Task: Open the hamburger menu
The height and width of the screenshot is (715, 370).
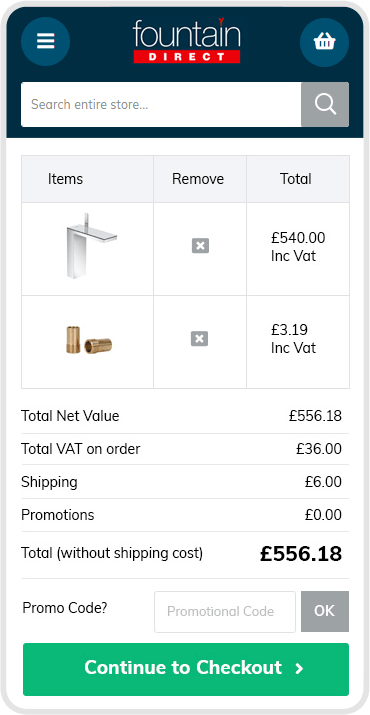Action: pos(45,41)
